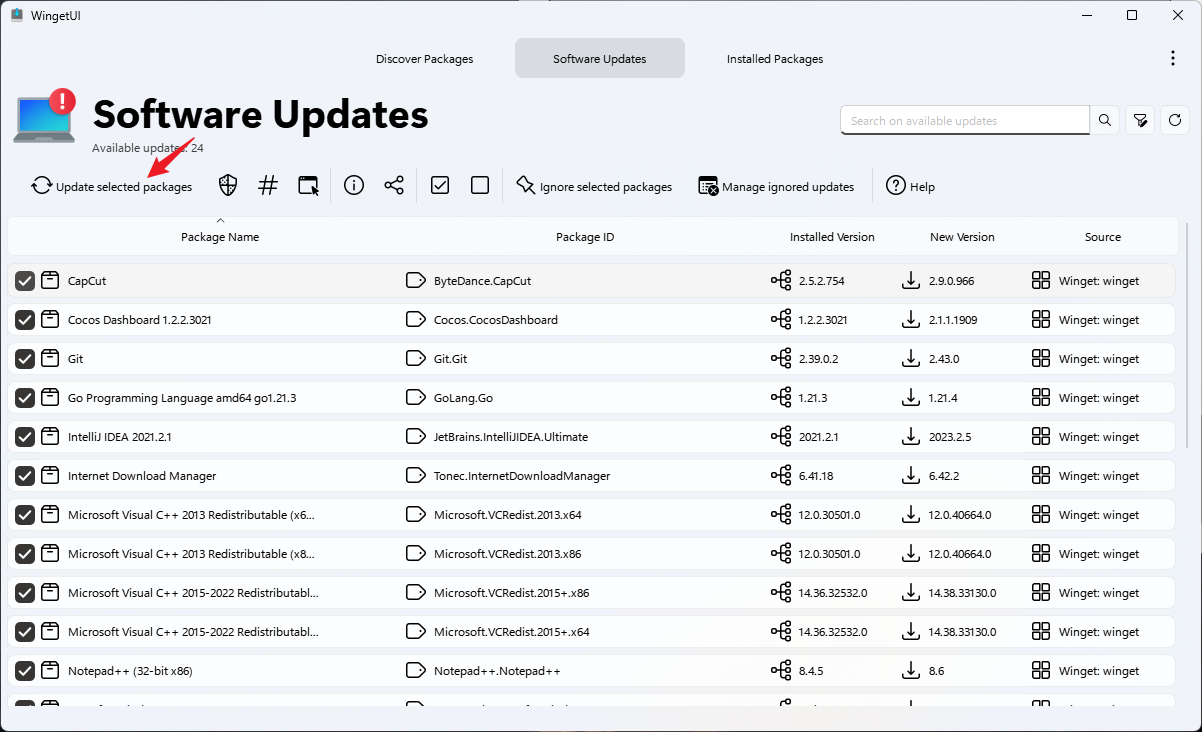Click the shield run-as-administrator icon
The width and height of the screenshot is (1202, 732).
(228, 186)
